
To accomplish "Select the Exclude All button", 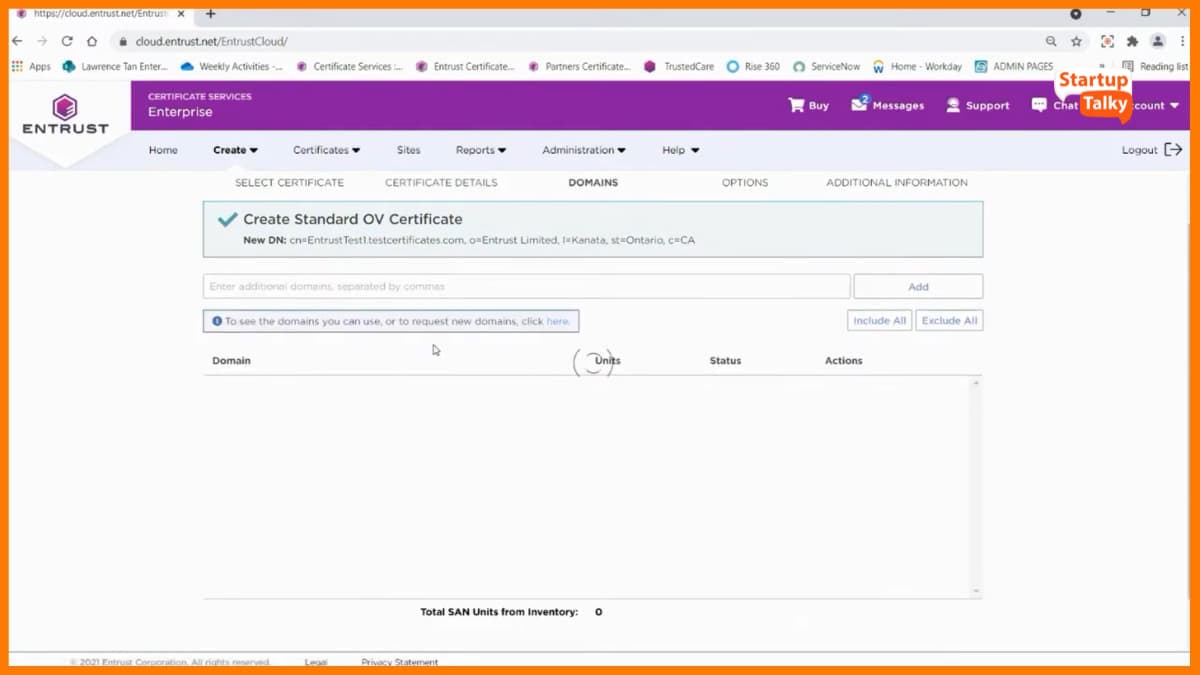I will click(x=948, y=320).
